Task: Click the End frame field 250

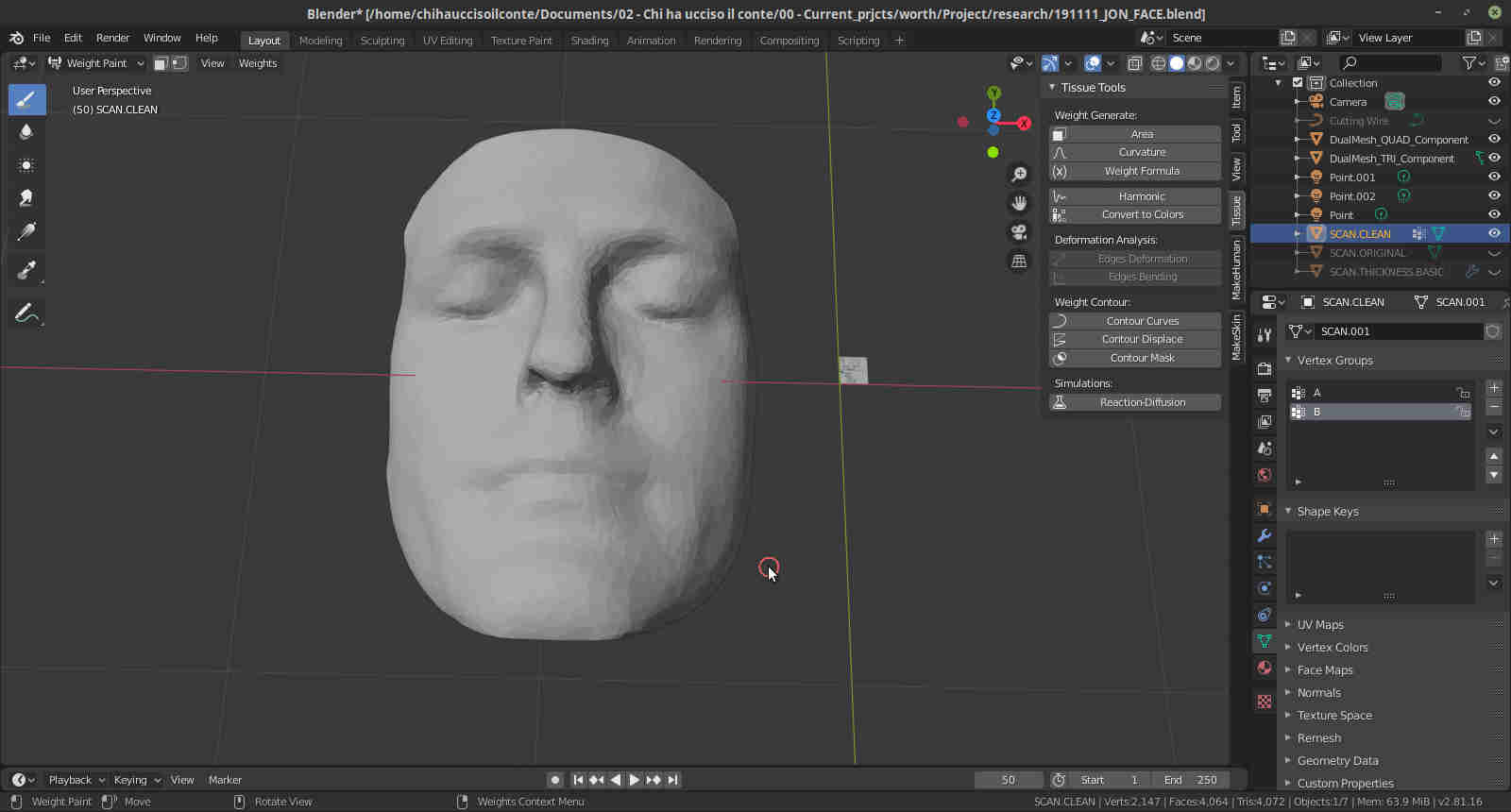Action: pos(1191,780)
